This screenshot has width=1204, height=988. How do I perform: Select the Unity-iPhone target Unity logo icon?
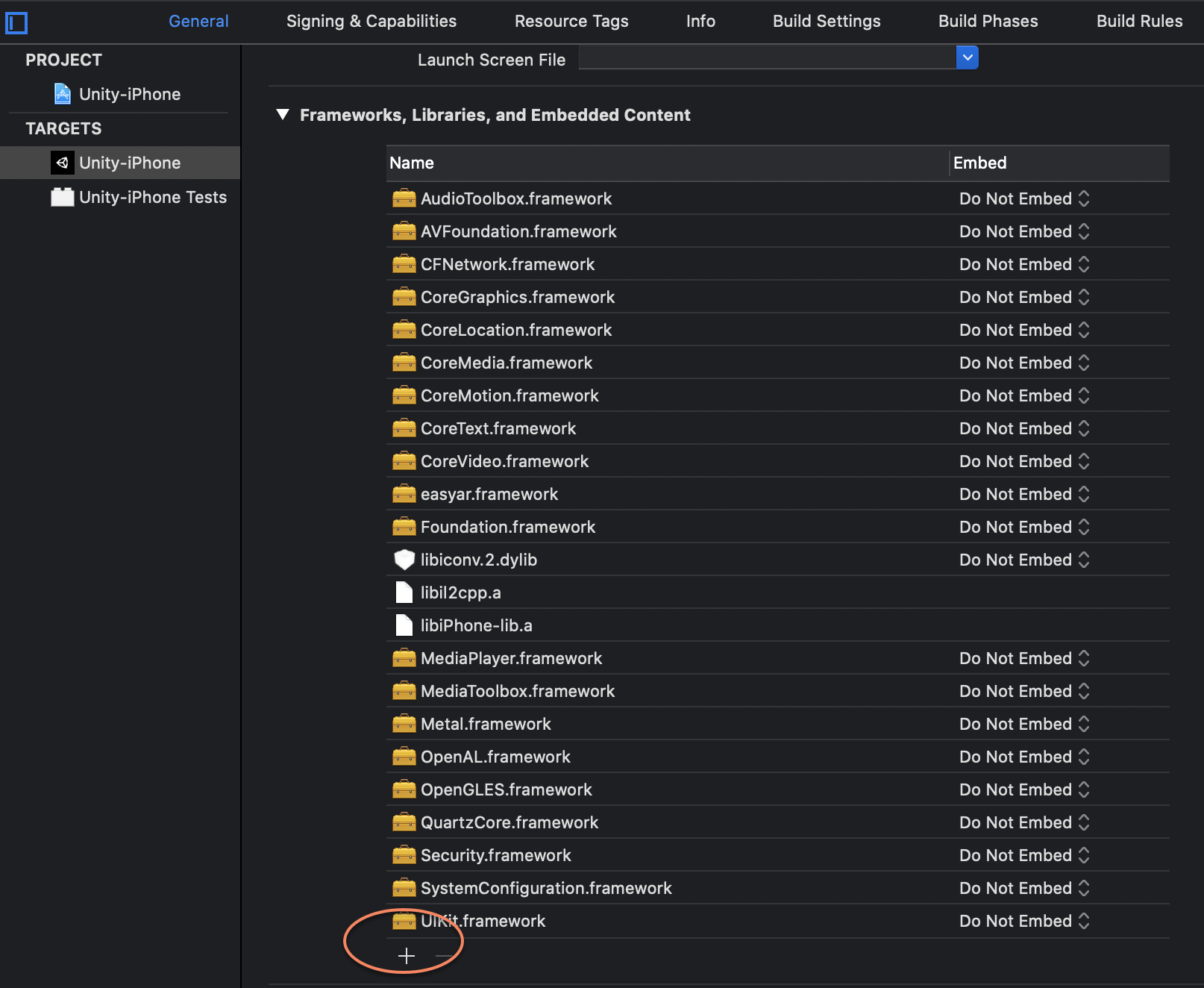[x=63, y=163]
